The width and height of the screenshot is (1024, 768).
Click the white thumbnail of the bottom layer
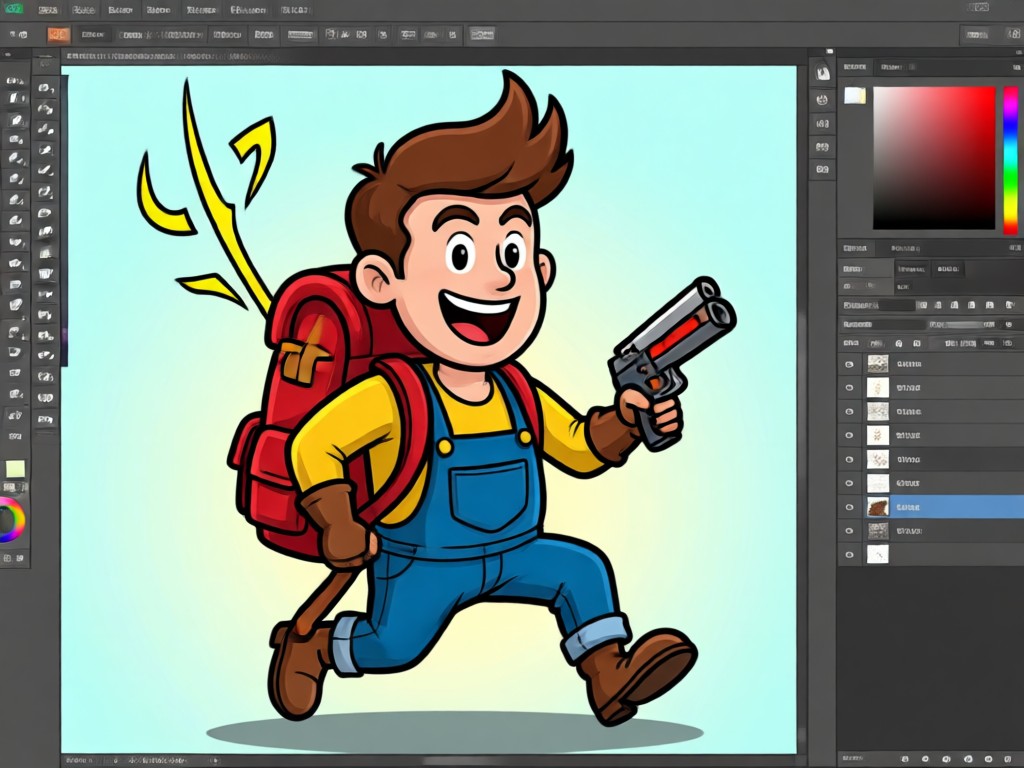click(x=878, y=554)
